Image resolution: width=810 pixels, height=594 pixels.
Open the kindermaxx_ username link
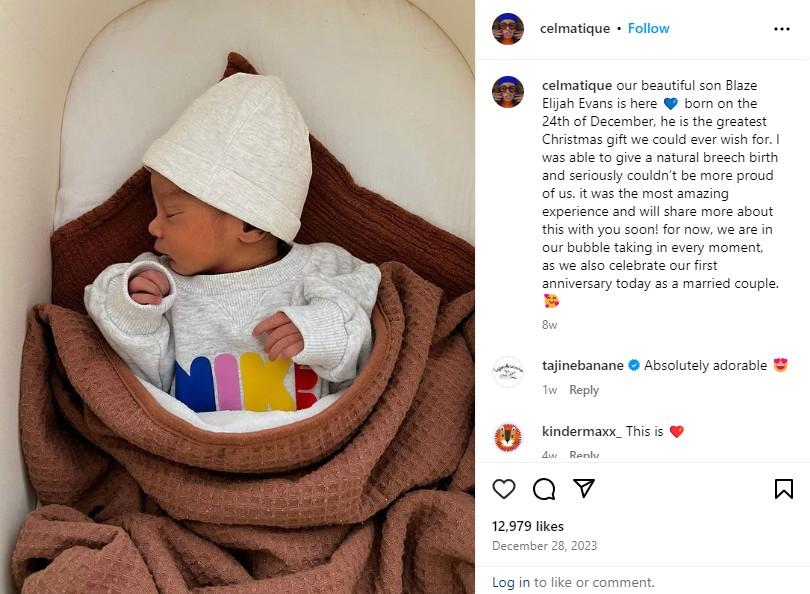pyautogui.click(x=582, y=431)
